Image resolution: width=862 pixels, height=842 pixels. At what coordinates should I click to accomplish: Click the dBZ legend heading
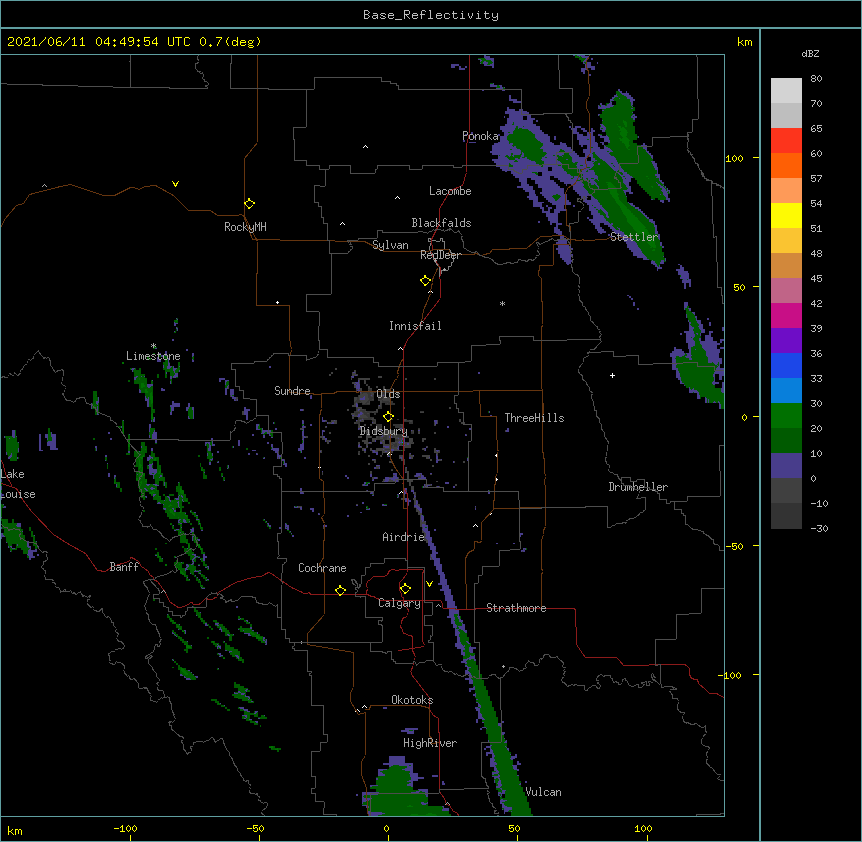(x=810, y=53)
